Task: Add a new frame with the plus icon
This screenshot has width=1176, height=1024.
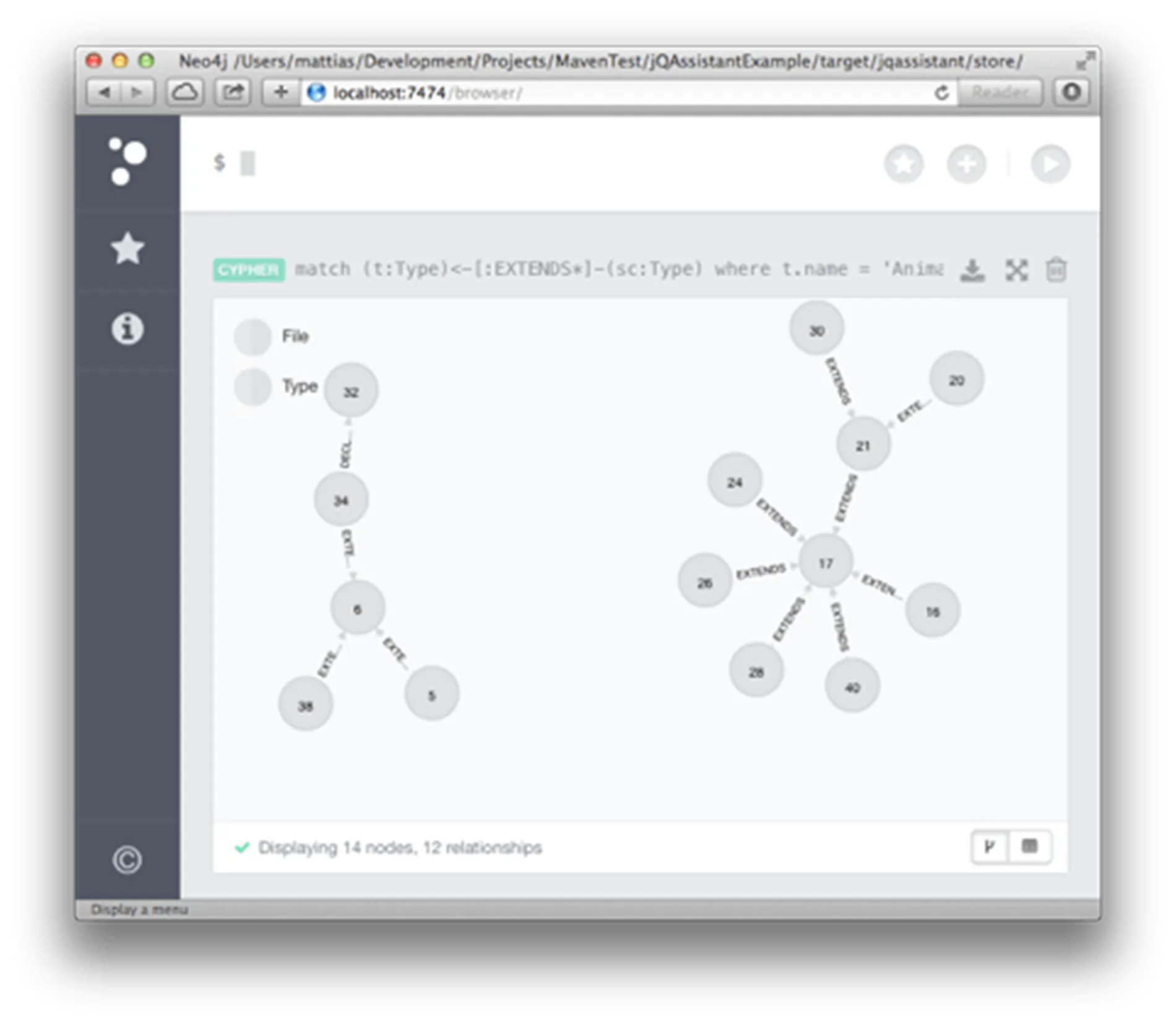Action: 966,164
